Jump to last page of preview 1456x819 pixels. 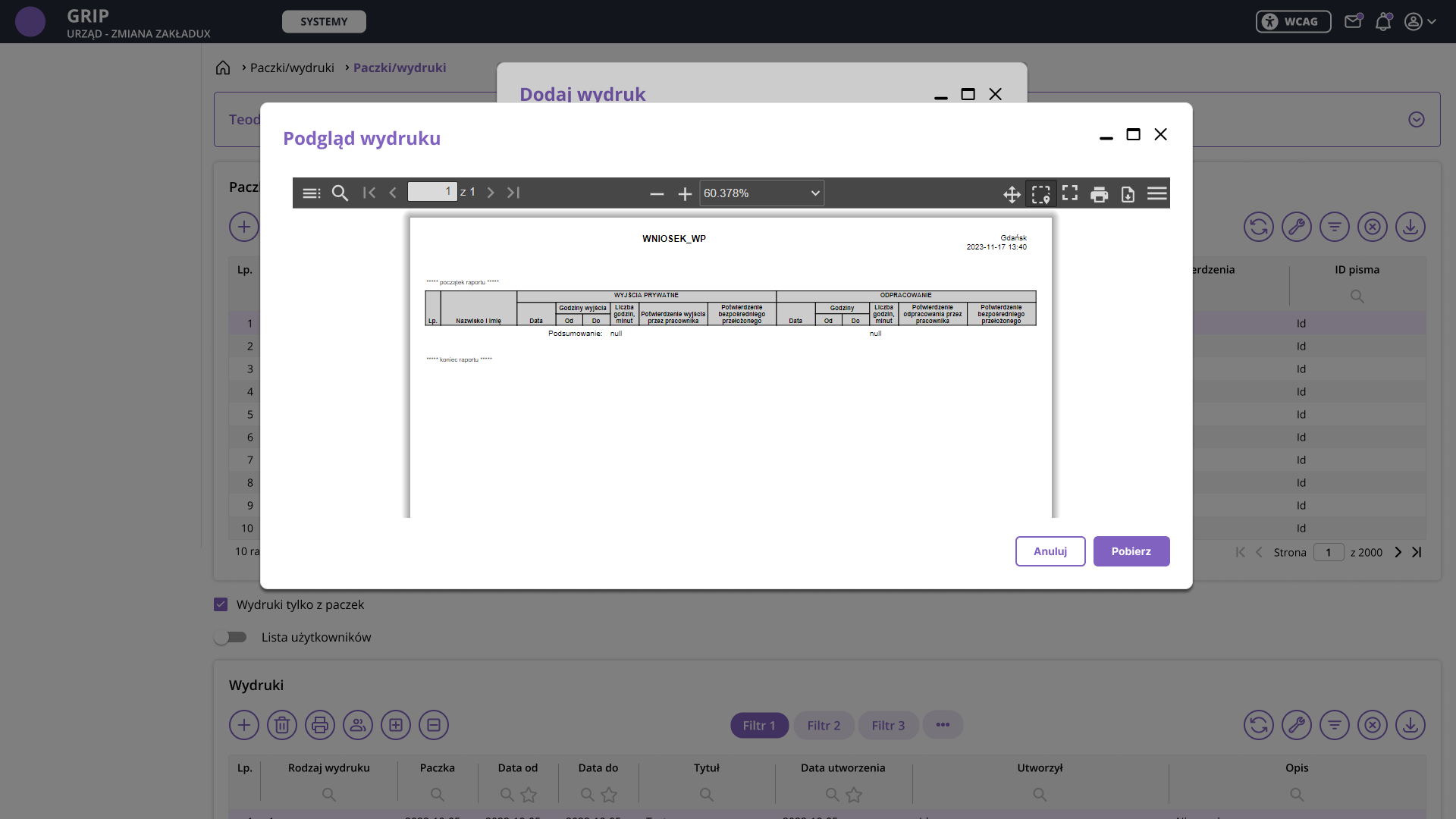pyautogui.click(x=513, y=193)
